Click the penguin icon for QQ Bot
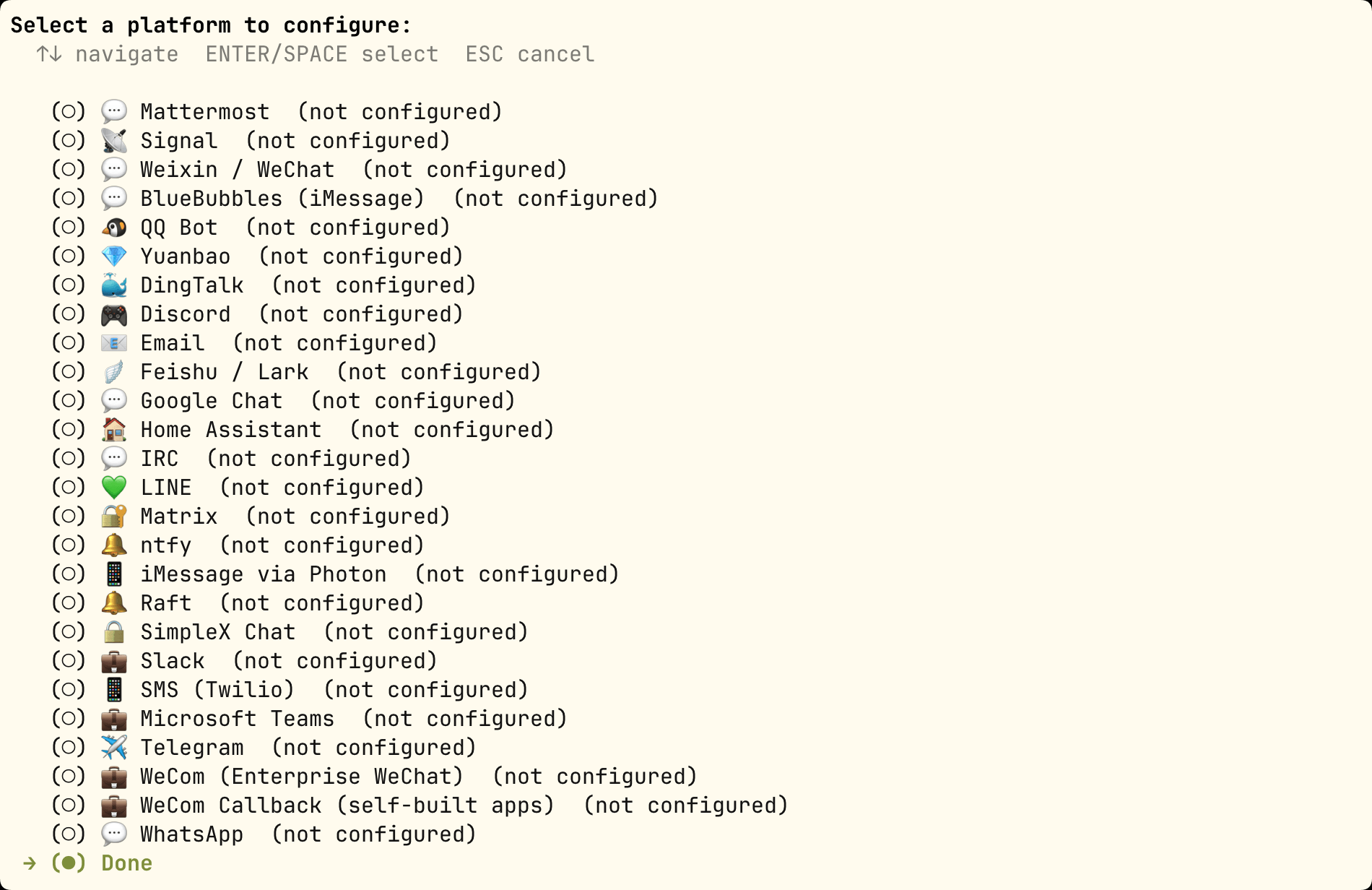 click(x=114, y=228)
